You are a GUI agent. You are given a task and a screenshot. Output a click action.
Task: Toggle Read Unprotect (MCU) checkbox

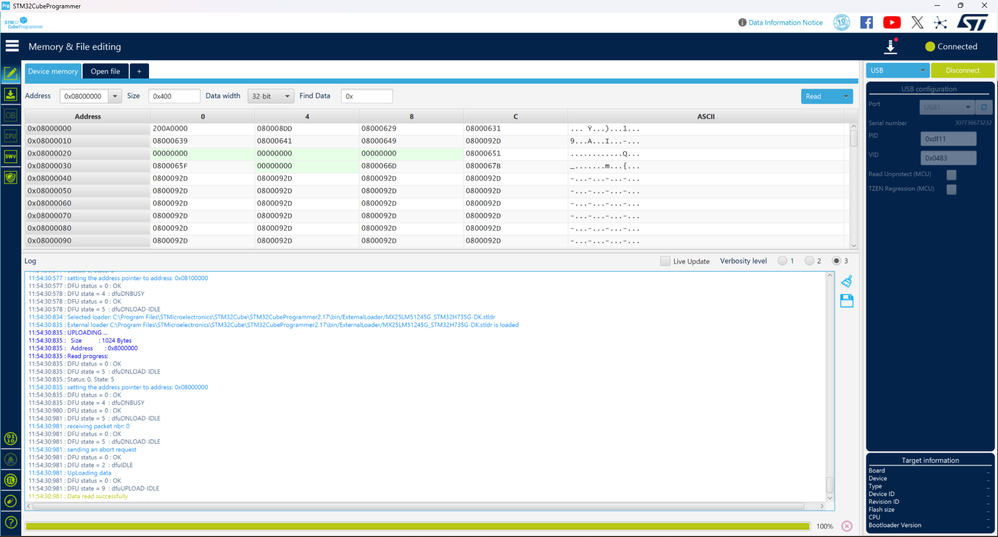(x=952, y=174)
